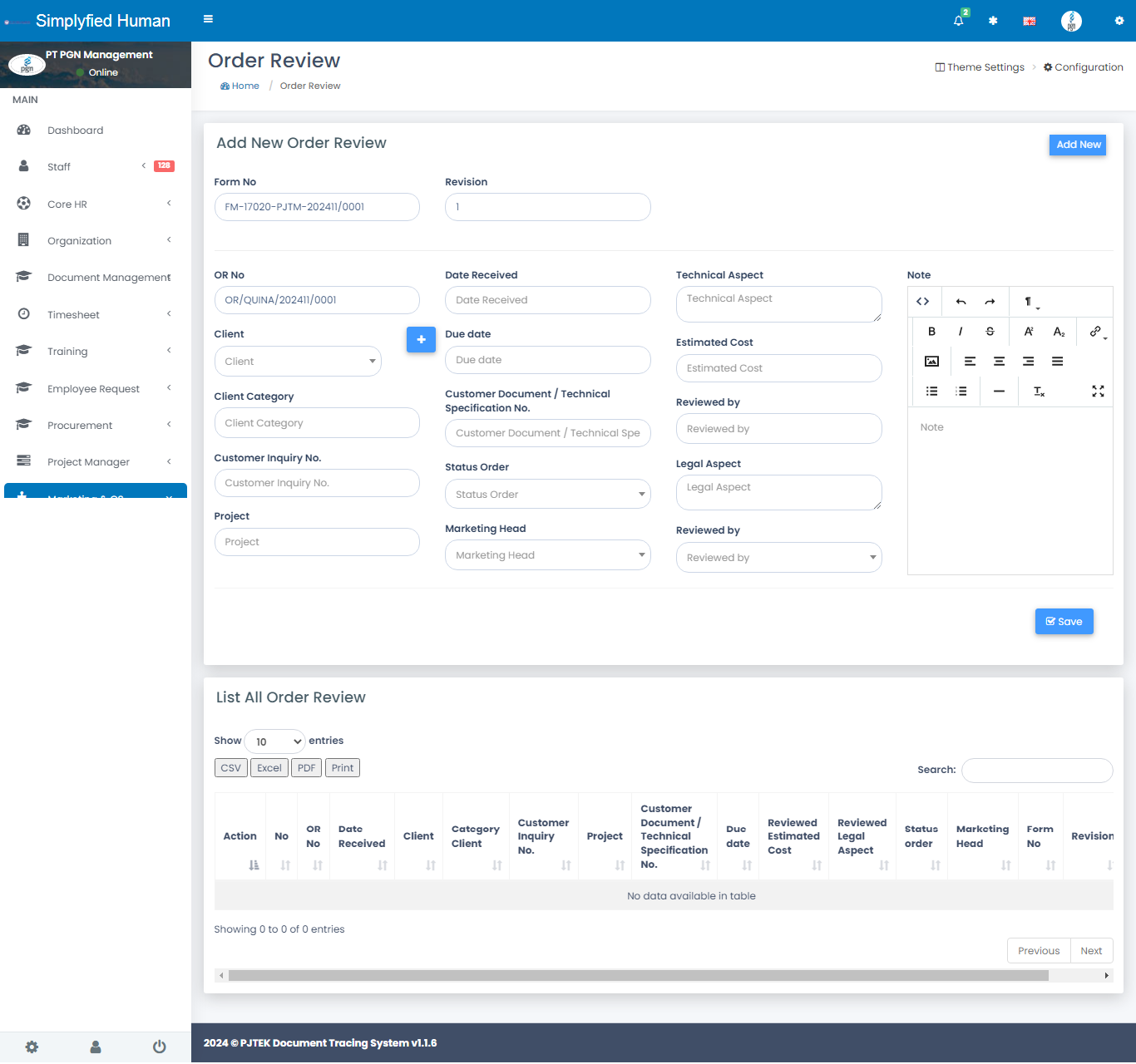The width and height of the screenshot is (1136, 1064).
Task: Toggle the sidebar with hamburger icon
Action: coord(208,19)
